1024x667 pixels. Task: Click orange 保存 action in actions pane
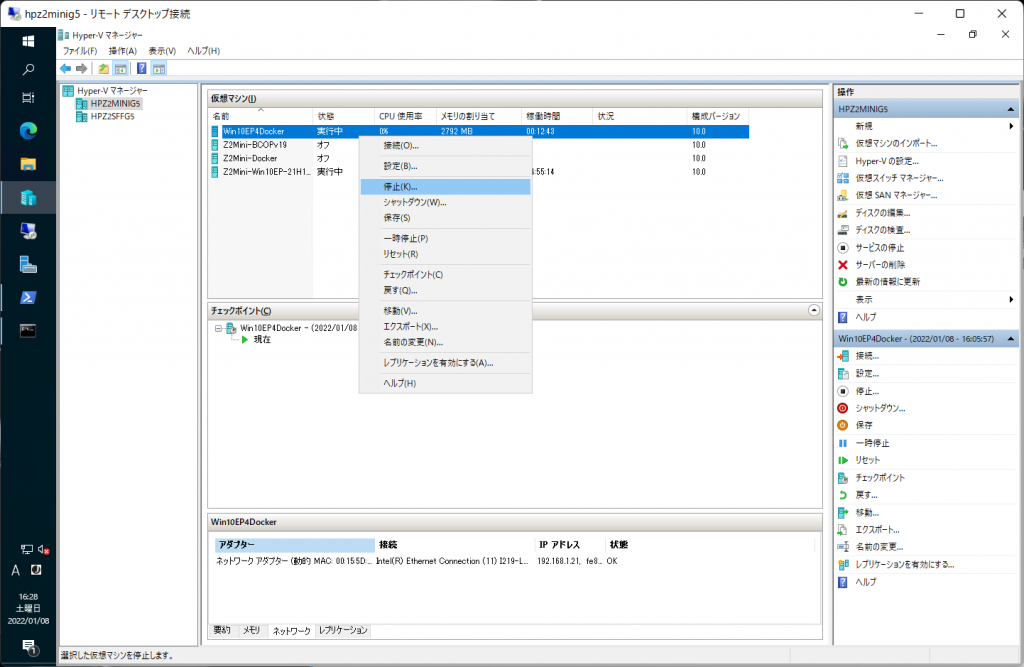coord(863,425)
